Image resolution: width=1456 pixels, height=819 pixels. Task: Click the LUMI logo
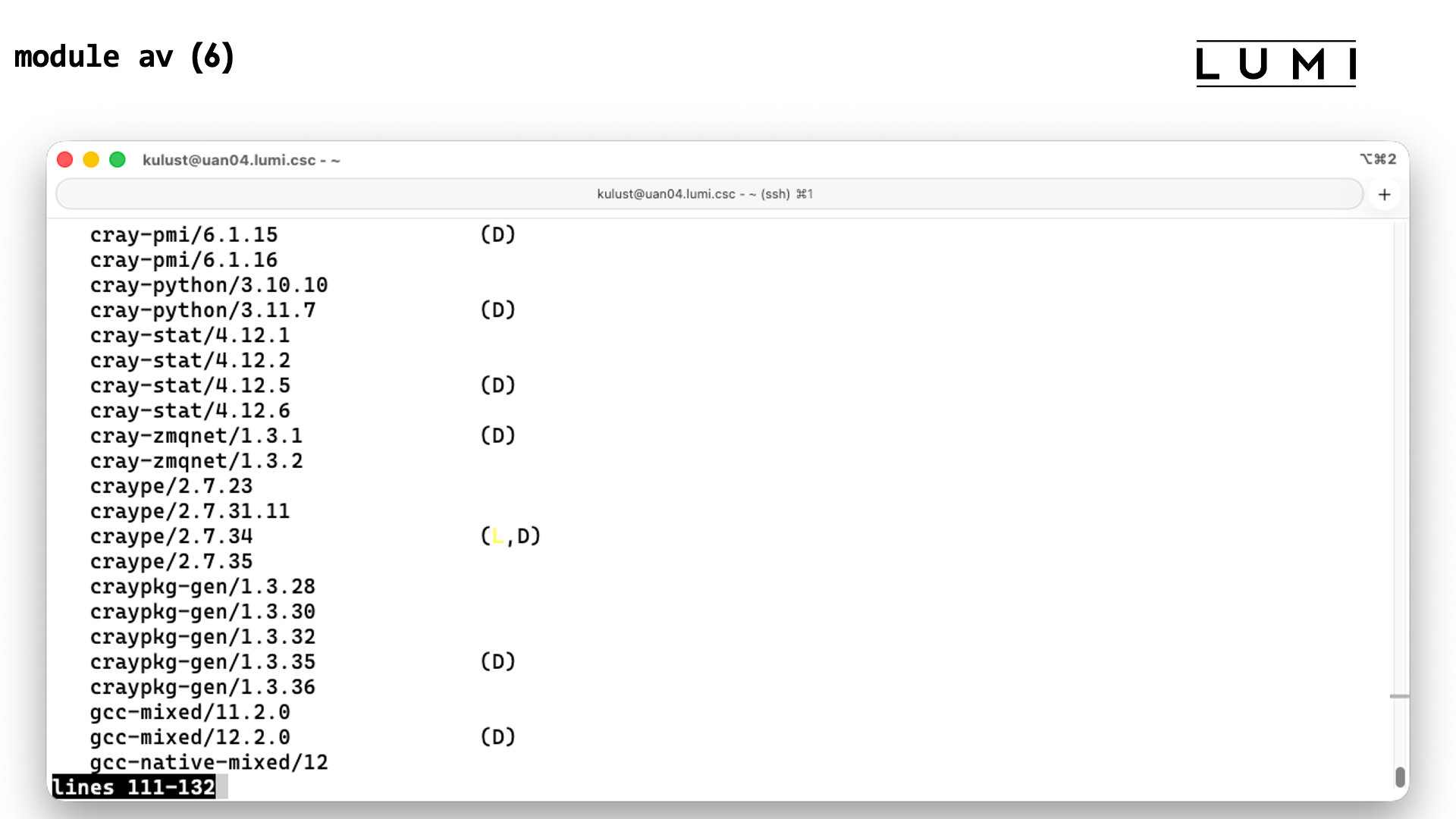click(x=1276, y=64)
